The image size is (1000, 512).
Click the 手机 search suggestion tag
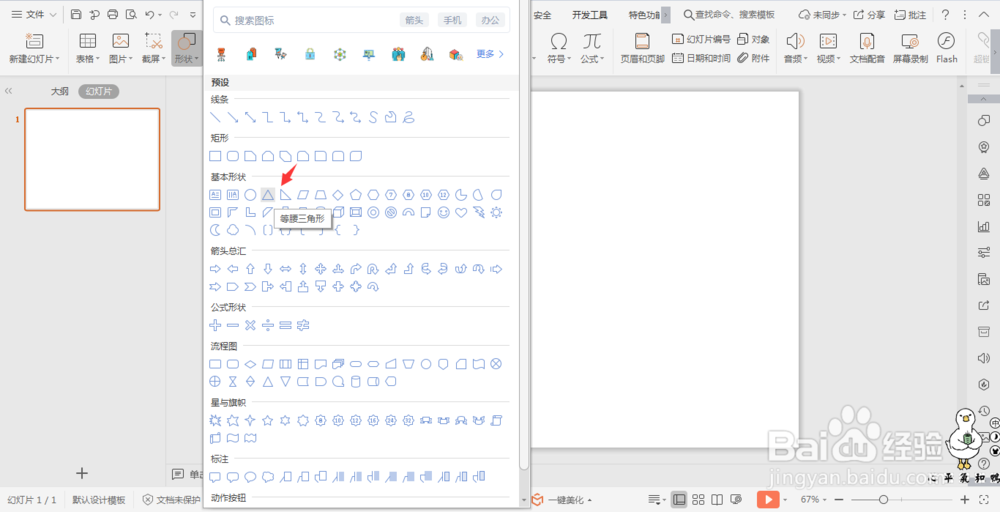tap(452, 20)
